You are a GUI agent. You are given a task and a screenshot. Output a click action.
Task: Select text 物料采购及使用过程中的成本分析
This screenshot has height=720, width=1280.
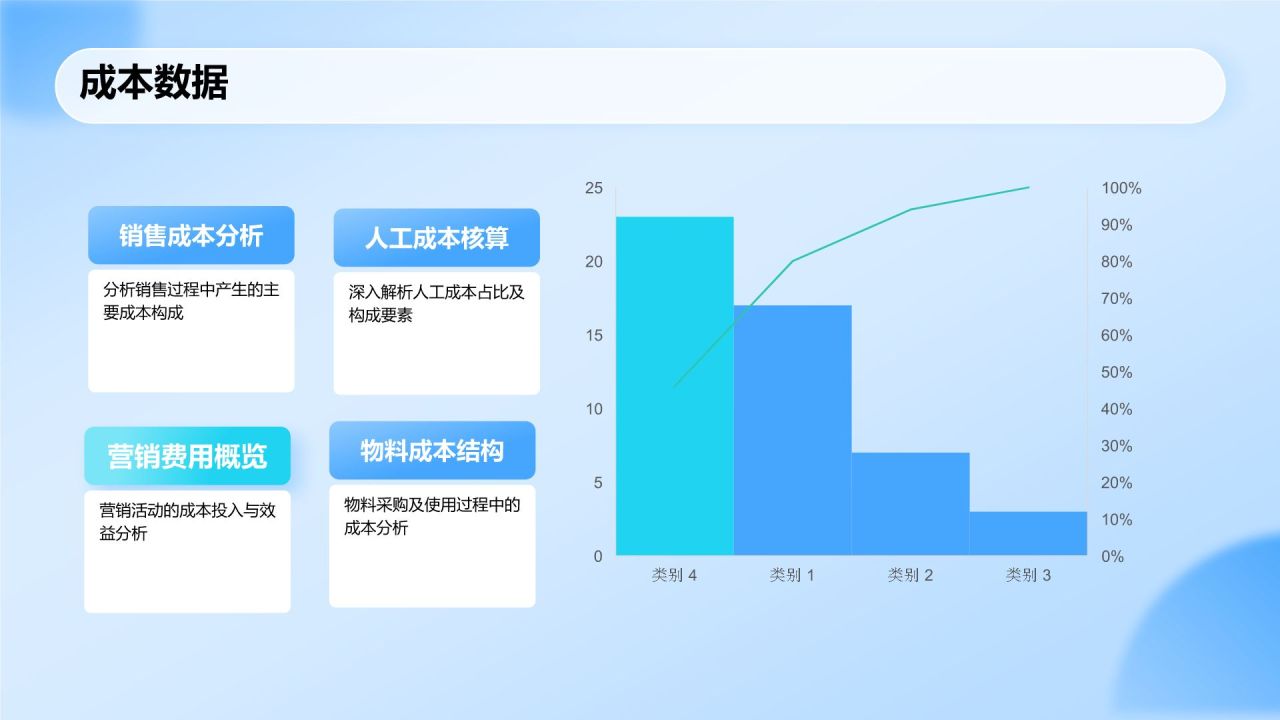[432, 516]
